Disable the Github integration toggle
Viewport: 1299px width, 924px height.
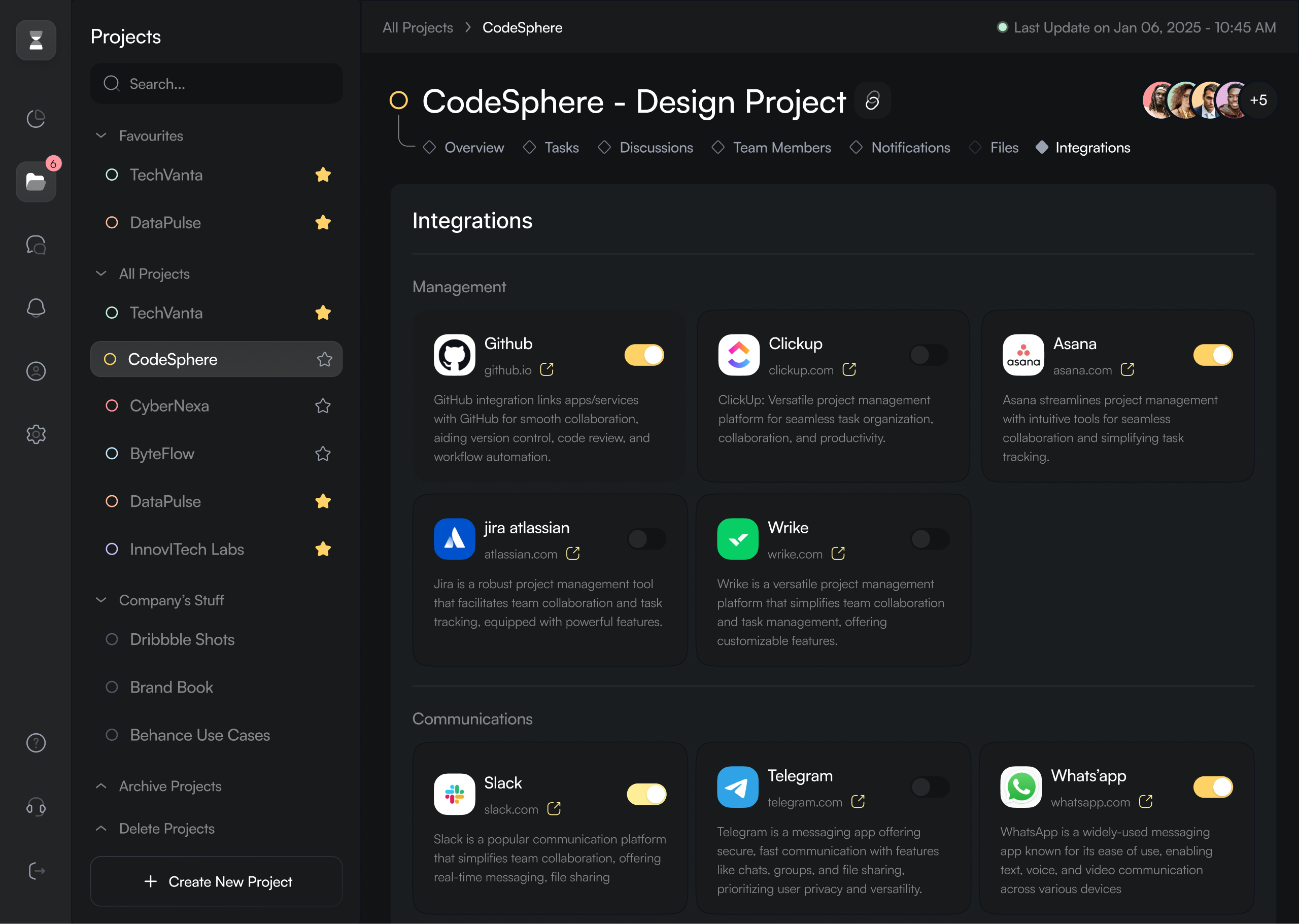tap(644, 355)
